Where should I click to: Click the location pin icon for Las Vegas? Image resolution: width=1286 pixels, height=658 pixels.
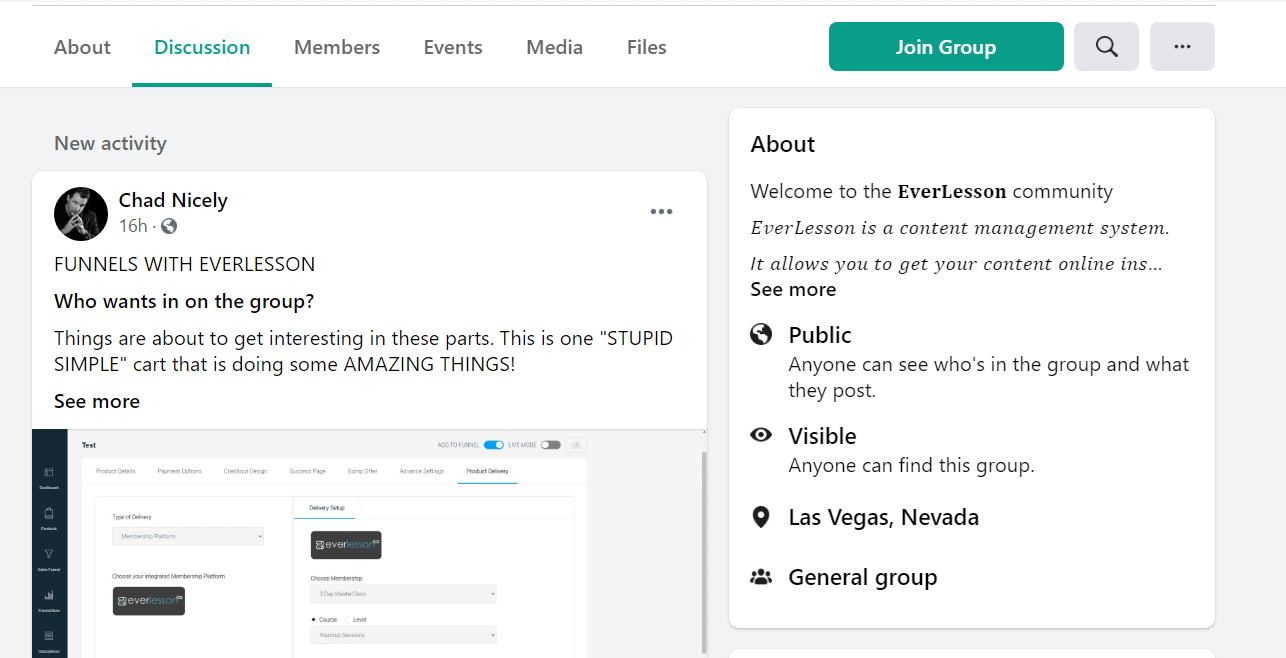[x=761, y=517]
